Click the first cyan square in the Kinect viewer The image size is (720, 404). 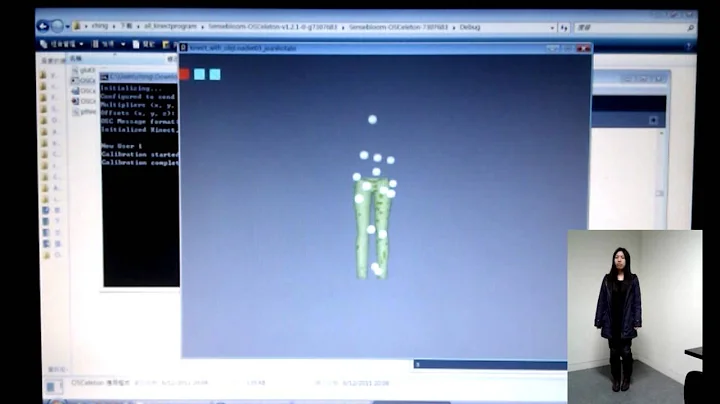(199, 74)
